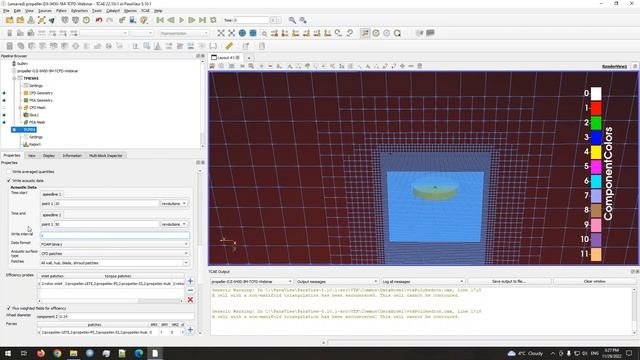
Task: Go to first frame playback button
Action: (x=160, y=20)
